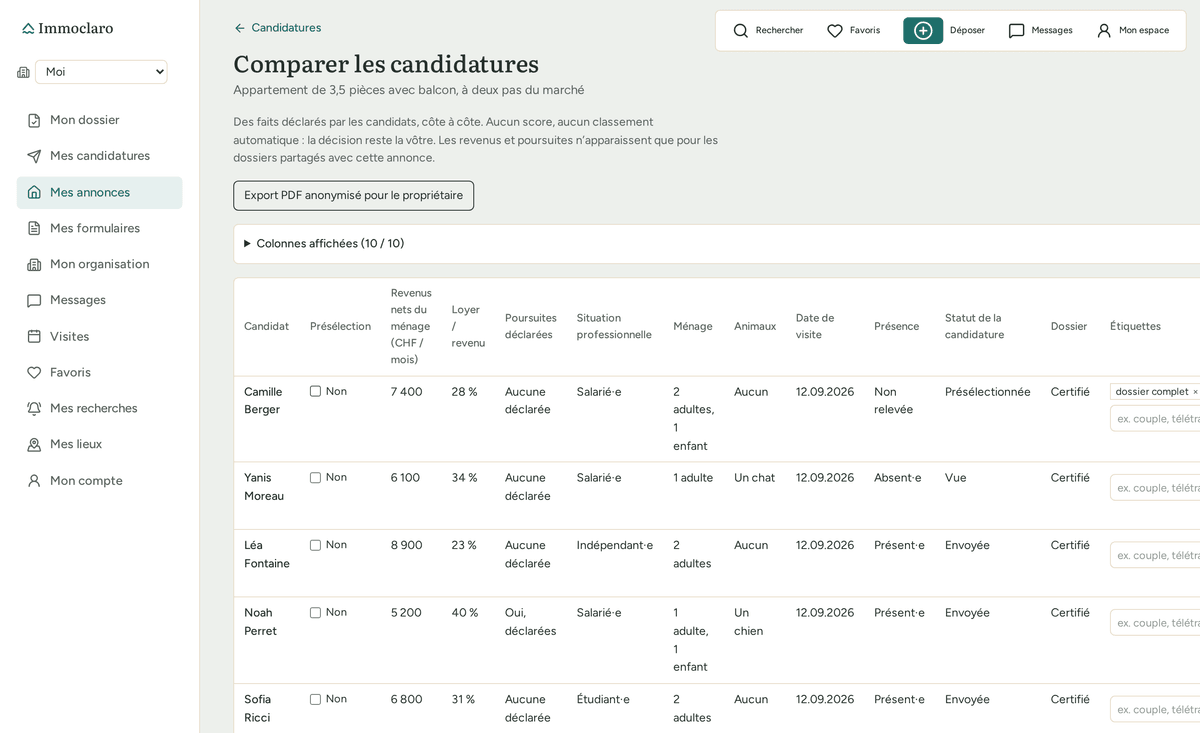The height and width of the screenshot is (733, 1200).
Task: Toggle preselection checkbox for Yanis Moreau
Action: [x=316, y=477]
